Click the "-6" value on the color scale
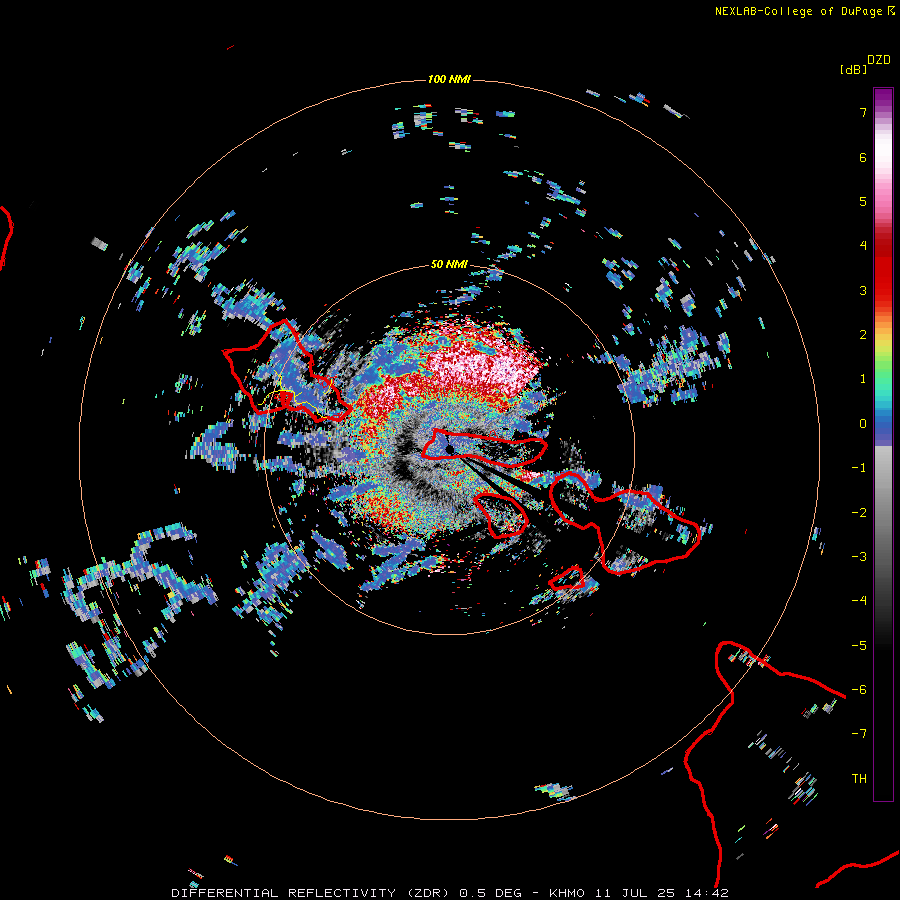The image size is (900, 900). (x=859, y=690)
